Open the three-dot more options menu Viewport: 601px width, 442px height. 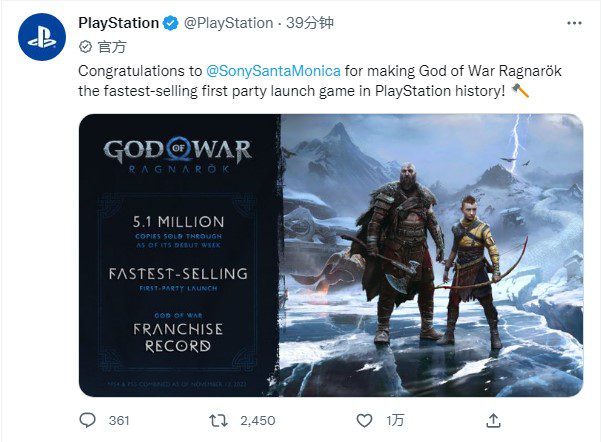pos(573,23)
